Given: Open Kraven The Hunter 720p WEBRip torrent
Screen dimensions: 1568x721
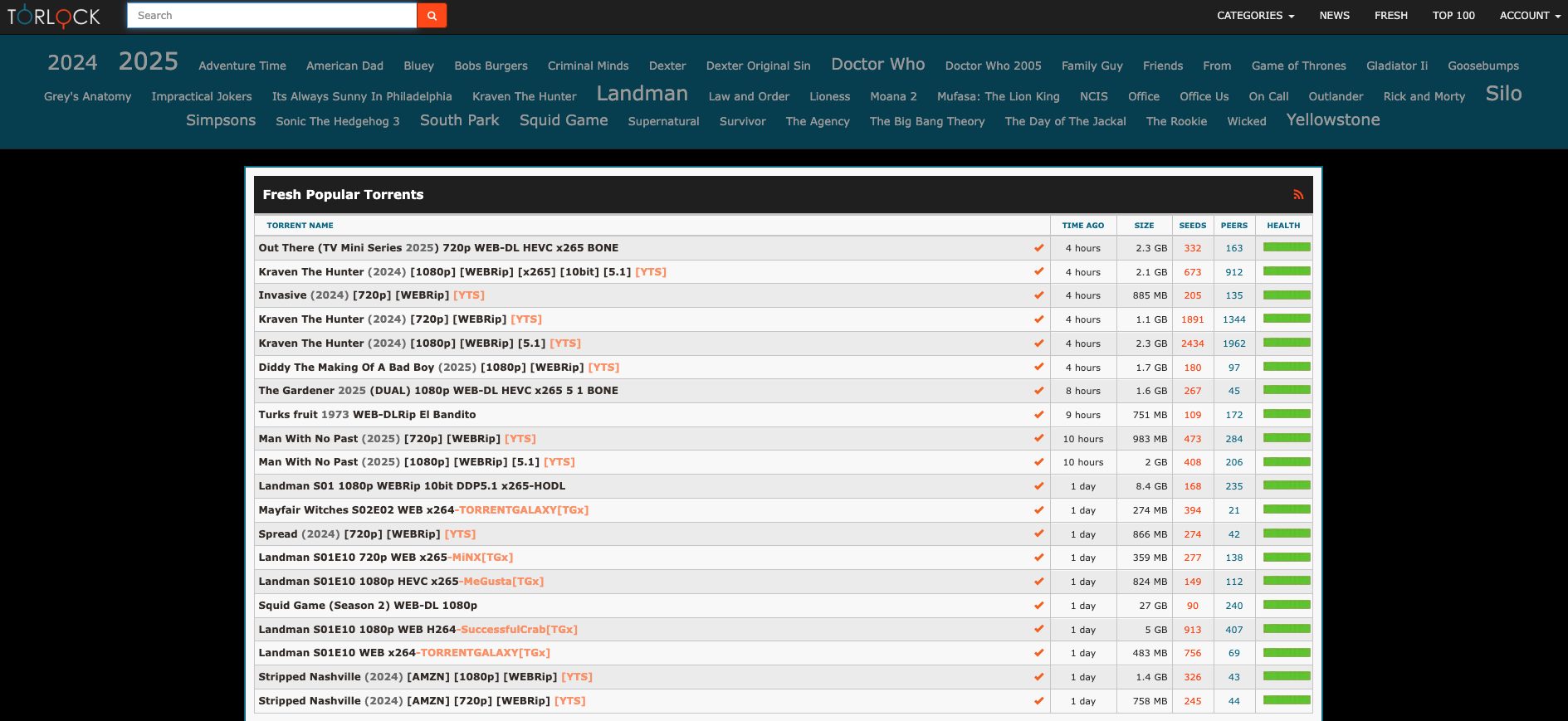Looking at the screenshot, I should point(399,319).
